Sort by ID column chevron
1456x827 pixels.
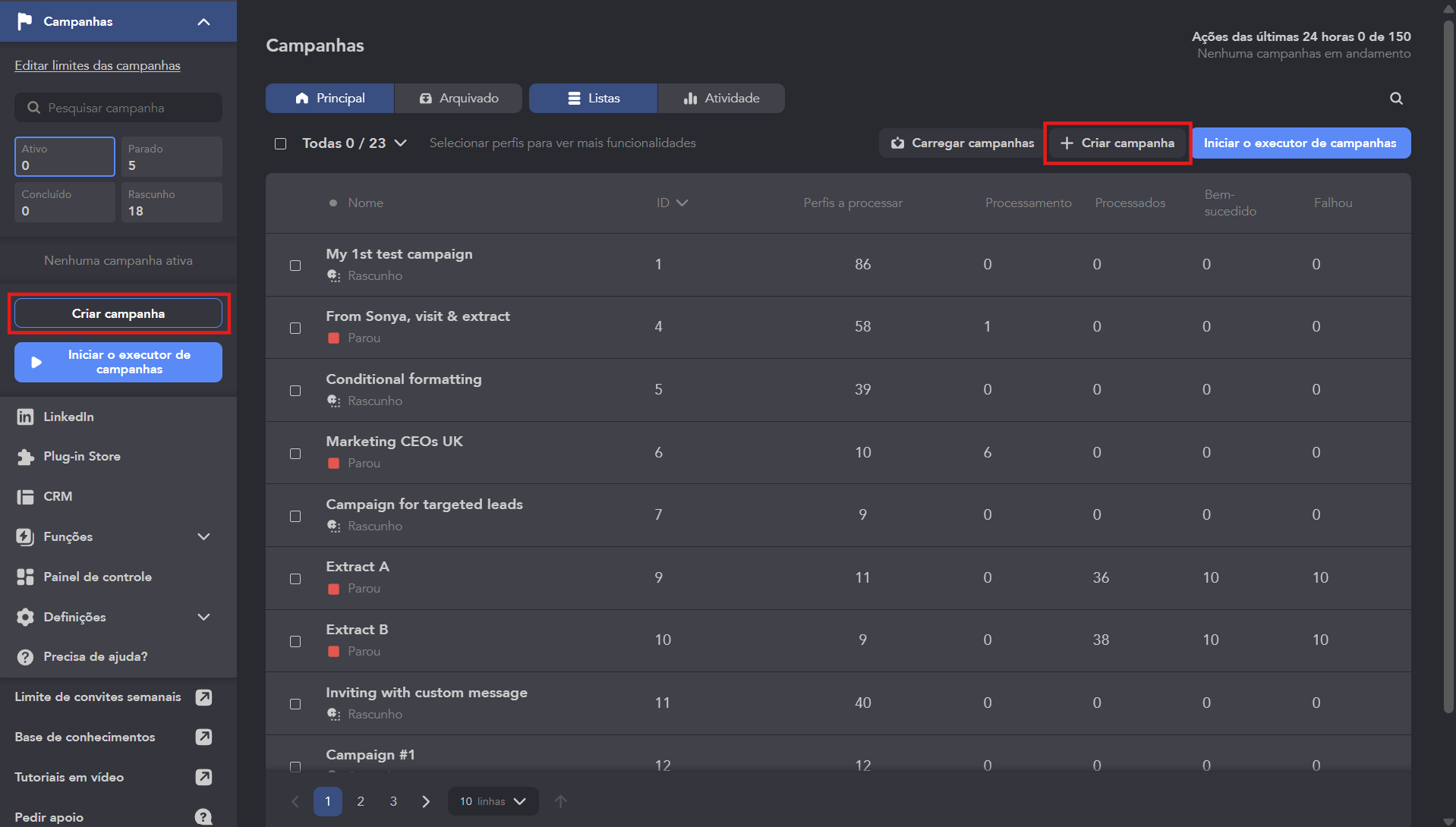pos(682,203)
